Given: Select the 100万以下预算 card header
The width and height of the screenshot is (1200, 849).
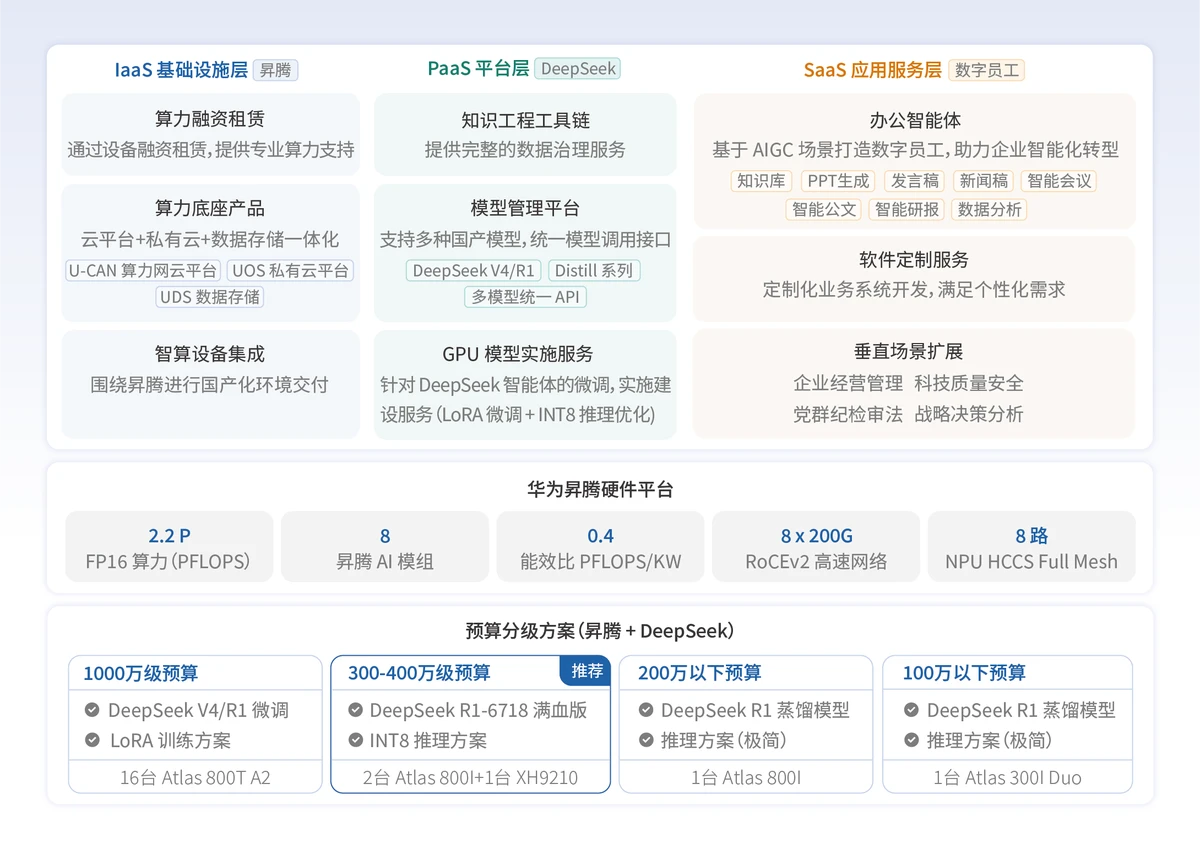Looking at the screenshot, I should tap(1008, 673).
